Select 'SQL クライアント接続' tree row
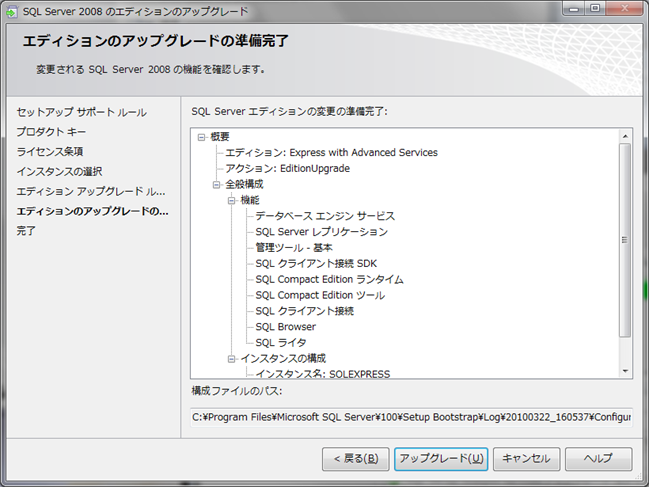Viewport: 649px width, 487px height. [x=305, y=311]
